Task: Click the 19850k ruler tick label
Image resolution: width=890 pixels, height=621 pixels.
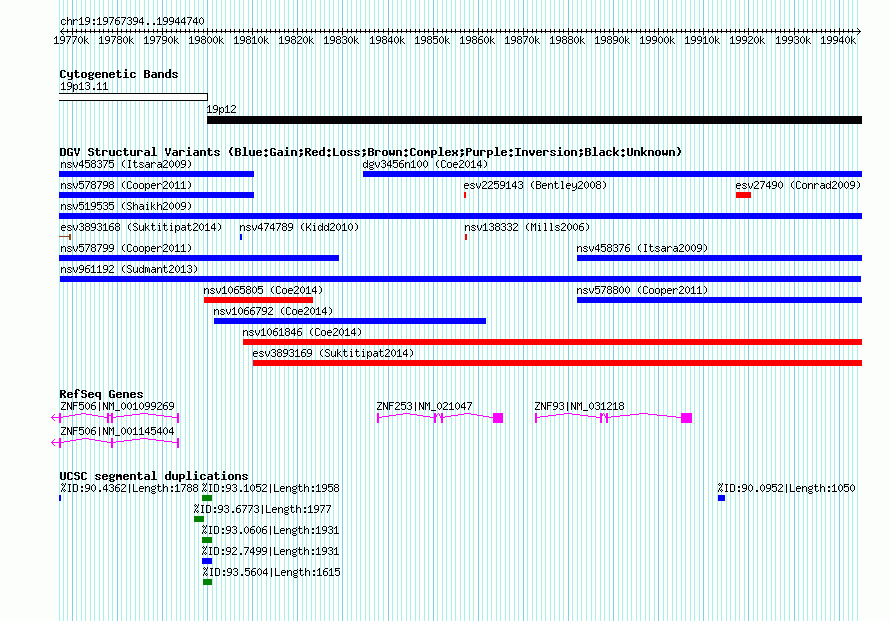Action: pyautogui.click(x=432, y=40)
